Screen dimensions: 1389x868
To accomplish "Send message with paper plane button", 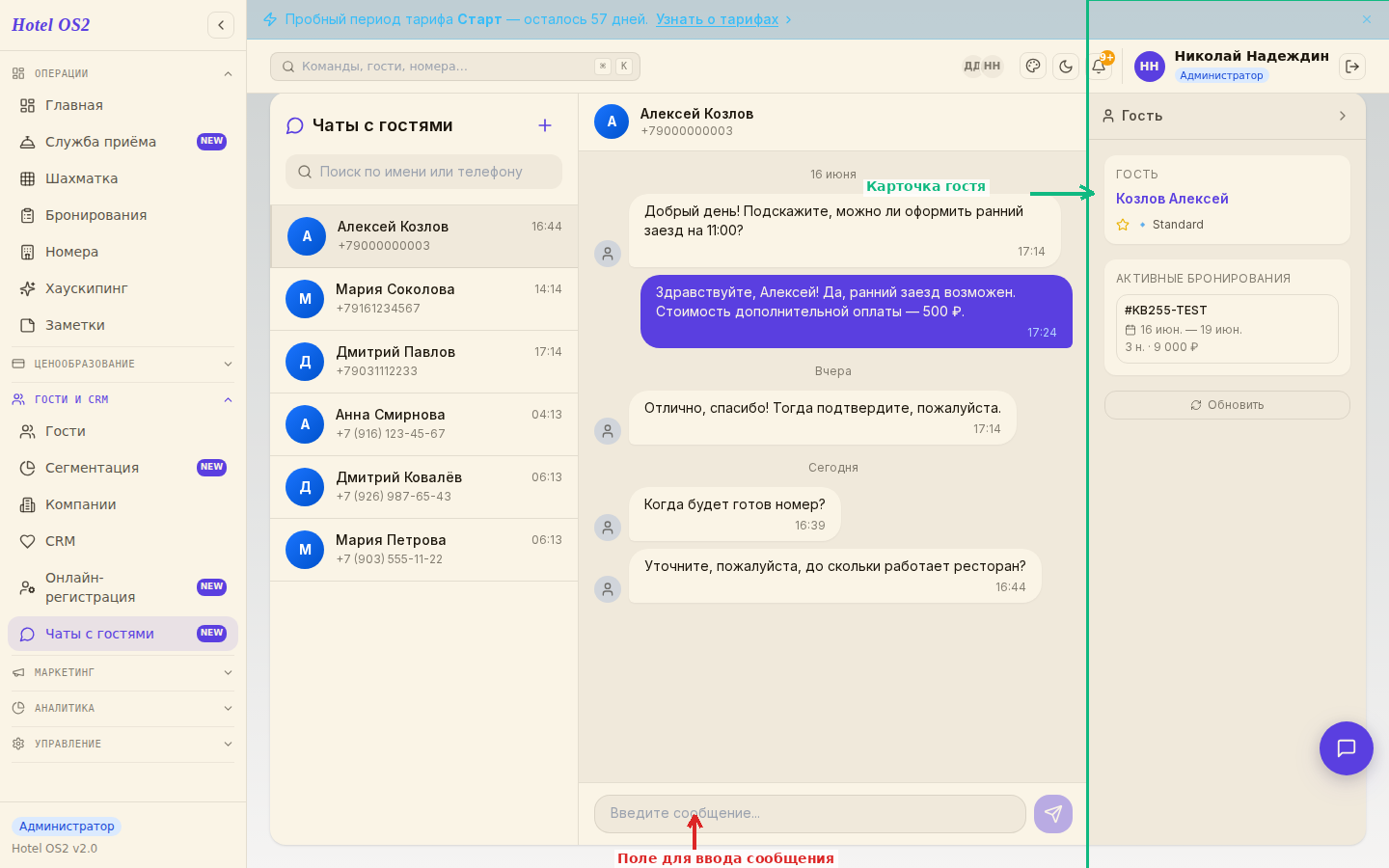I will (x=1053, y=814).
